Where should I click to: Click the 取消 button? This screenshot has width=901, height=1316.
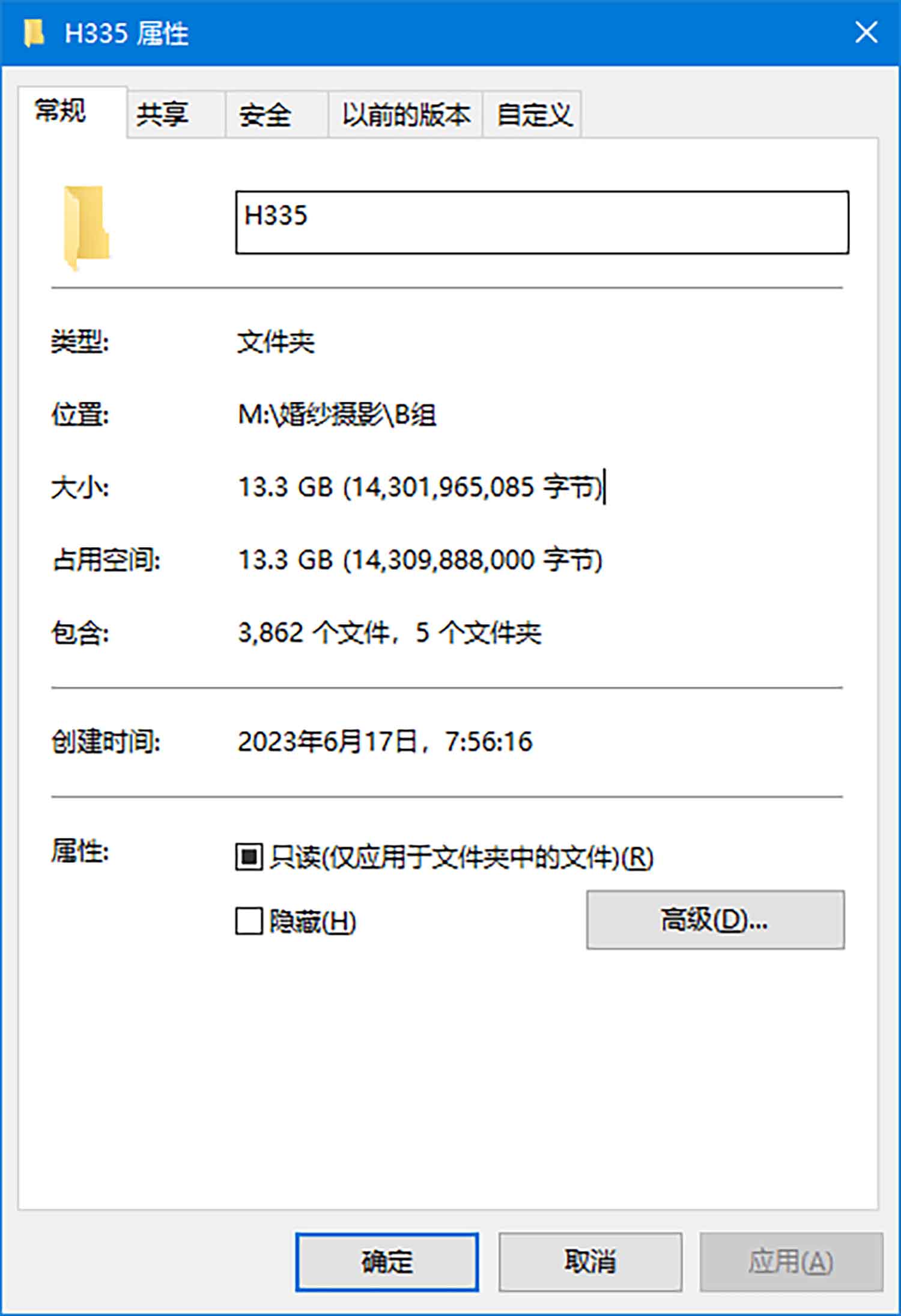590,1262
